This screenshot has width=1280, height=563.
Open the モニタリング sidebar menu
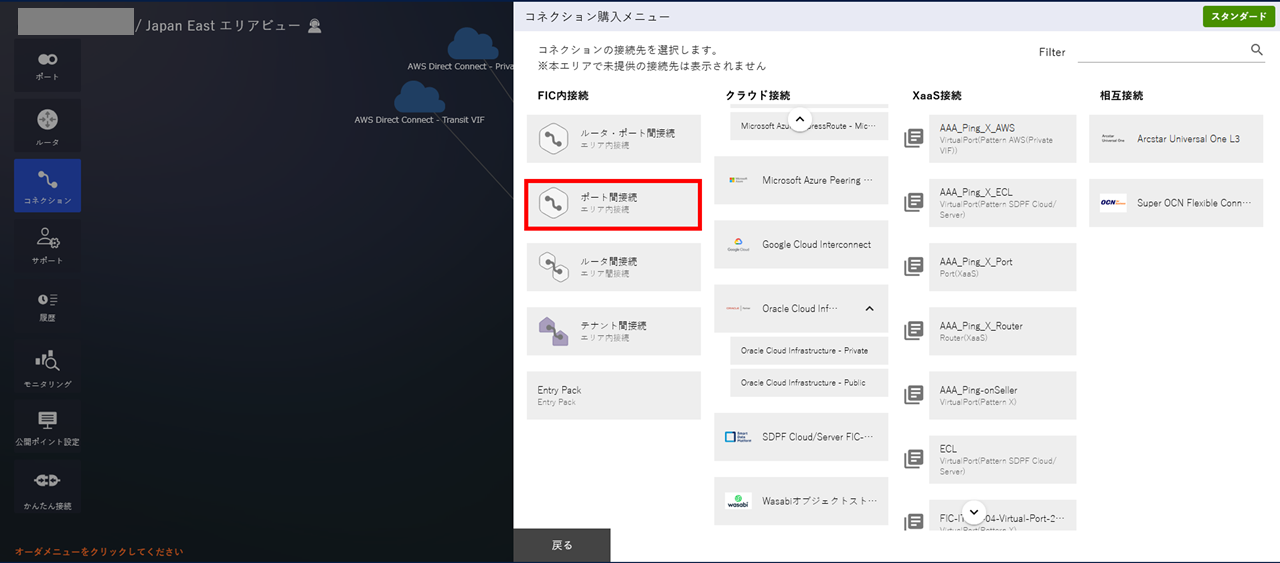tap(47, 368)
